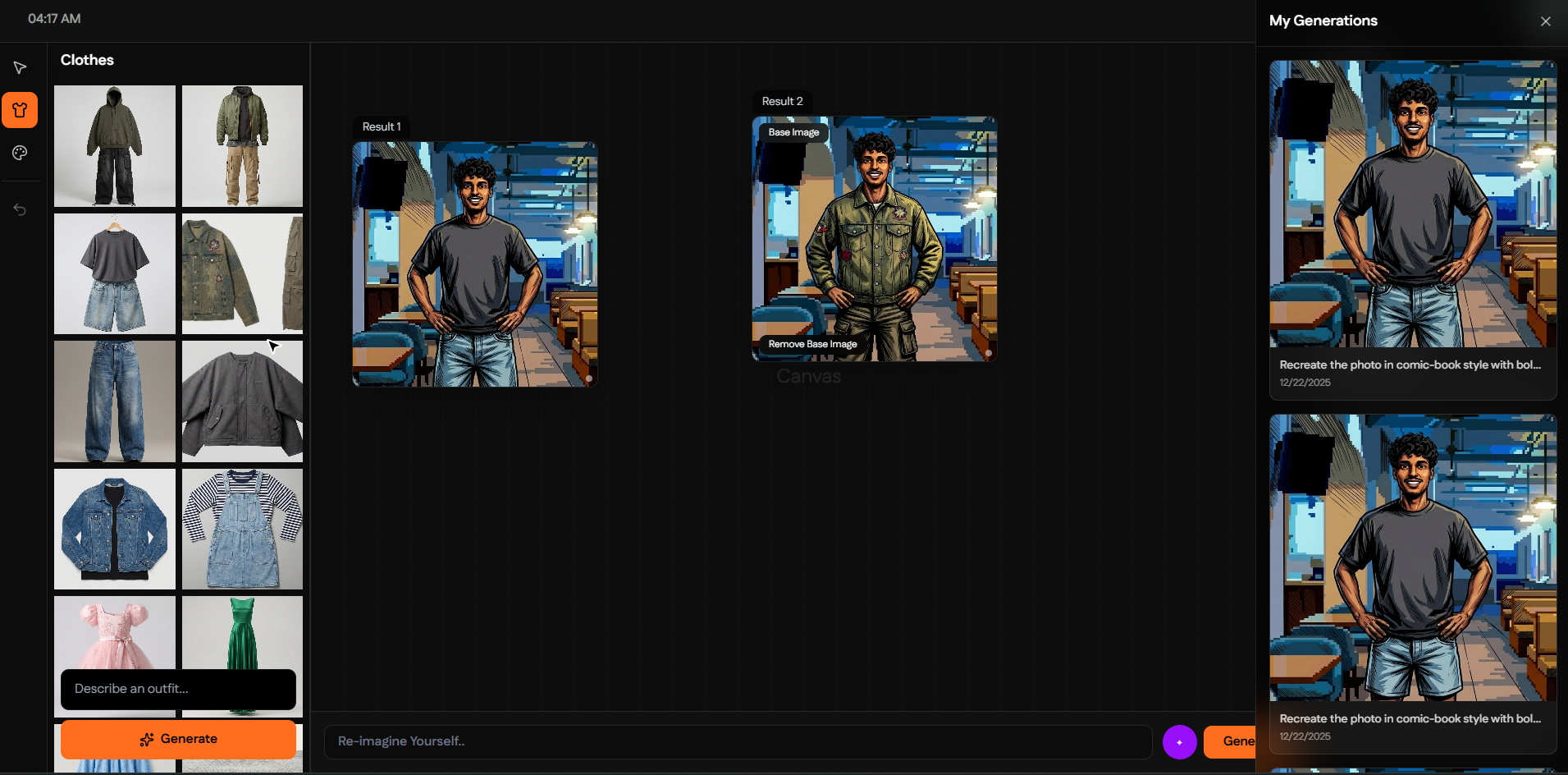Click the Clothes panel heading
Image resolution: width=1568 pixels, height=775 pixels.
point(87,60)
